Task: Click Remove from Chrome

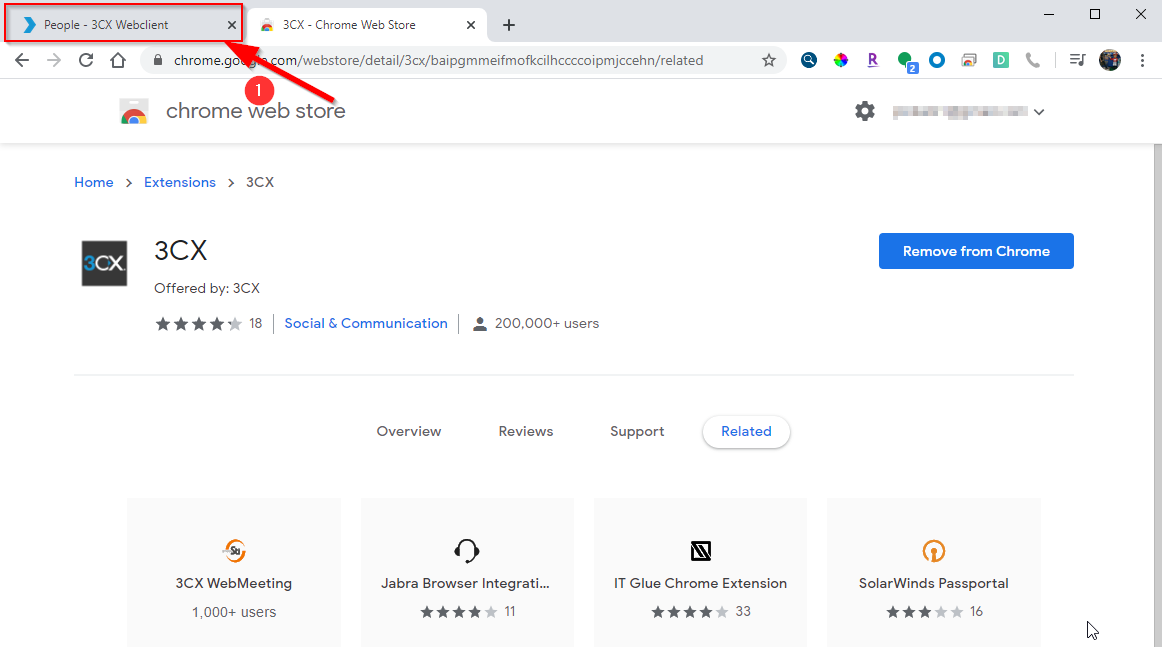Action: coord(976,251)
